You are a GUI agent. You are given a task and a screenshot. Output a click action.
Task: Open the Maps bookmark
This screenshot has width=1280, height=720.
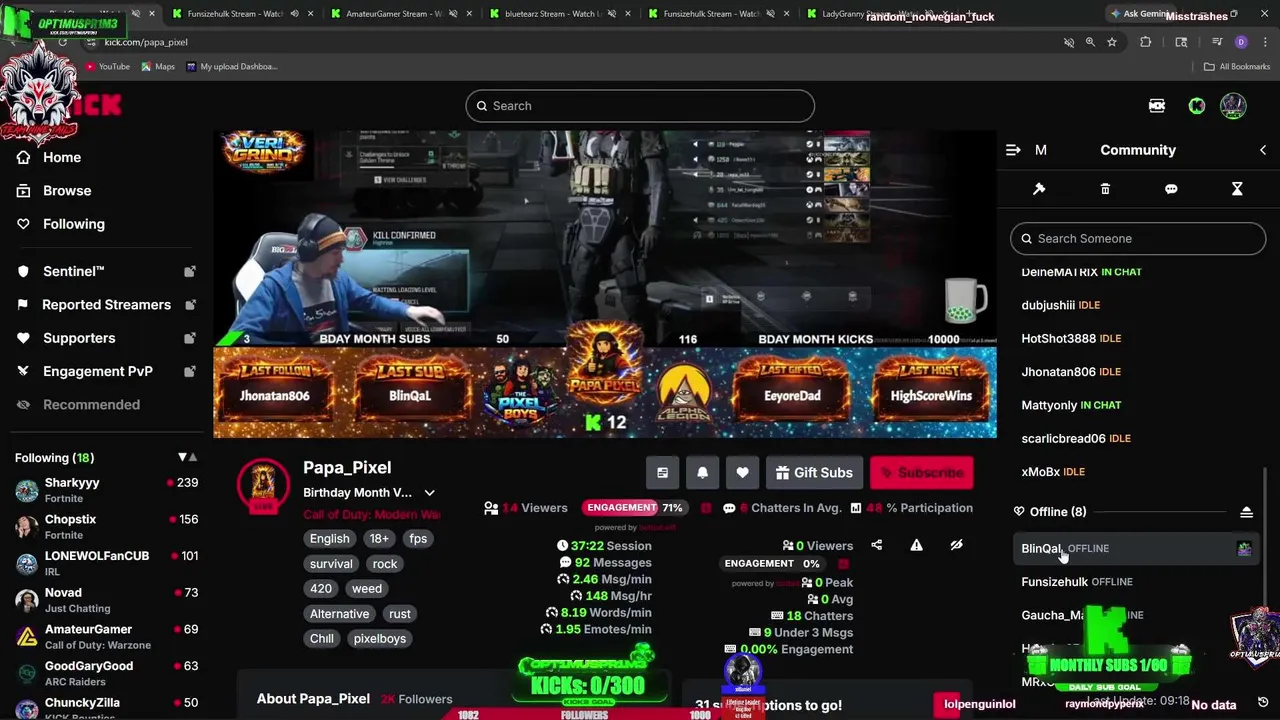pyautogui.click(x=158, y=67)
